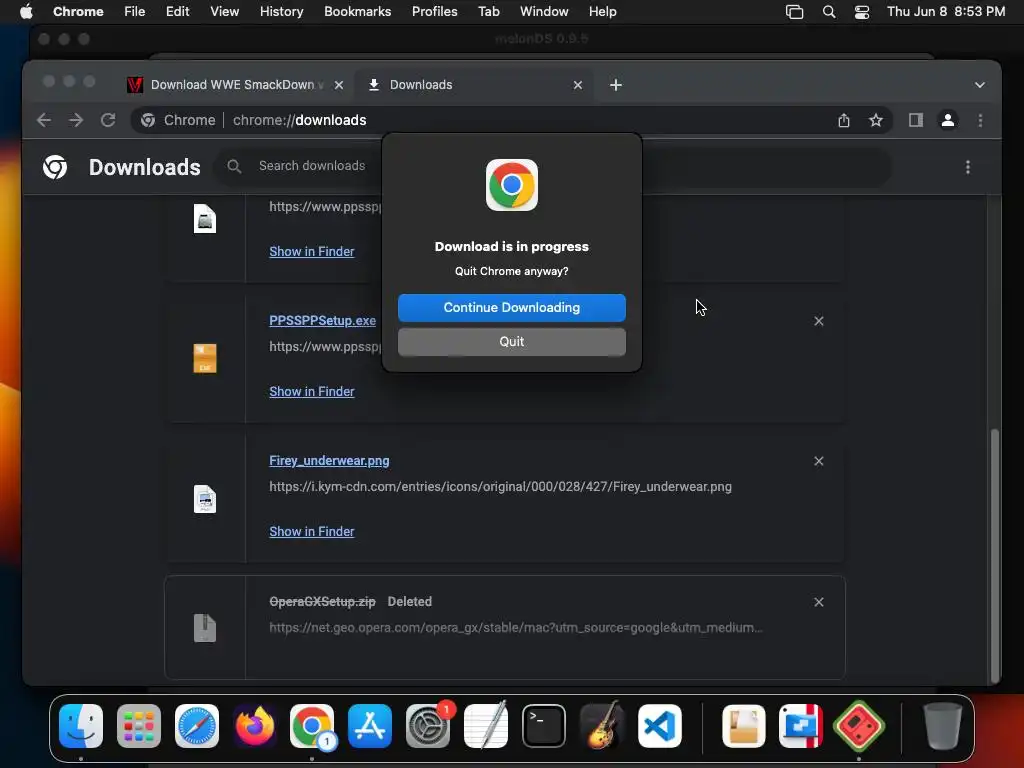1024x768 pixels.
Task: Open Control Center in the menu bar
Action: 862,12
